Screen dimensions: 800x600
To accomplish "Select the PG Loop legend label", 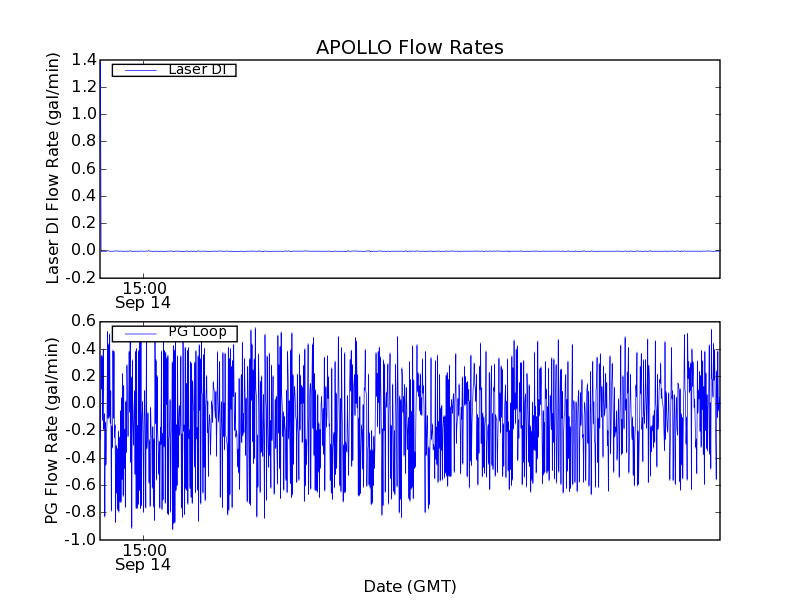I will pyautogui.click(x=197, y=332).
